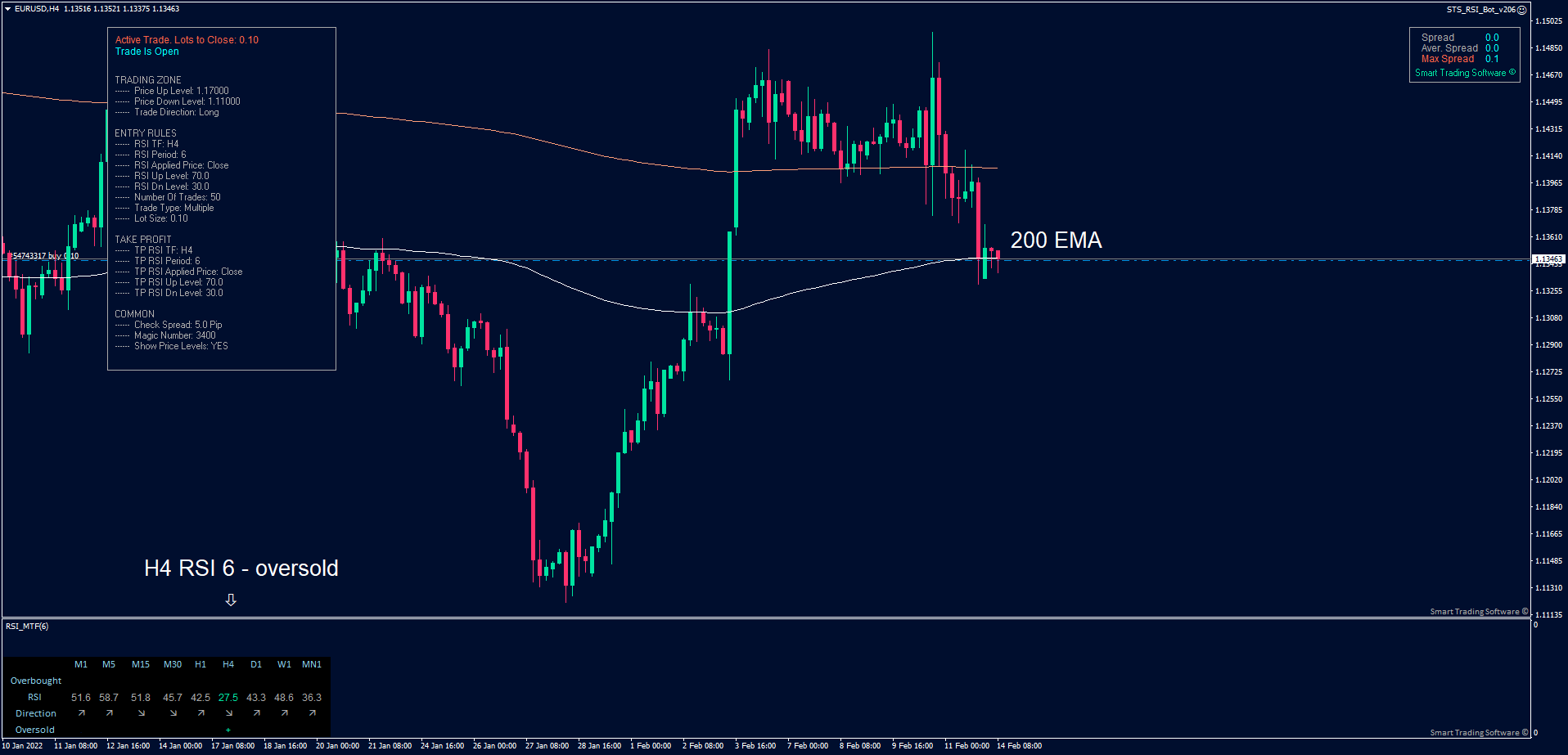
Task: Click the '3 Feb 16:00' time axis label
Action: pos(755,746)
